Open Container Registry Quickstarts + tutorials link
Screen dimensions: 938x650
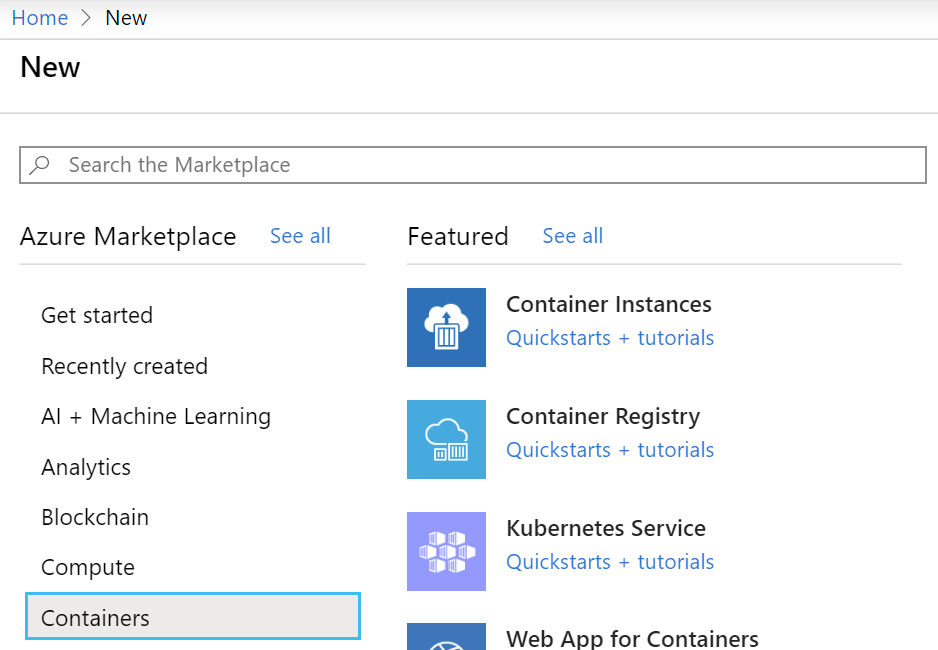tap(610, 450)
